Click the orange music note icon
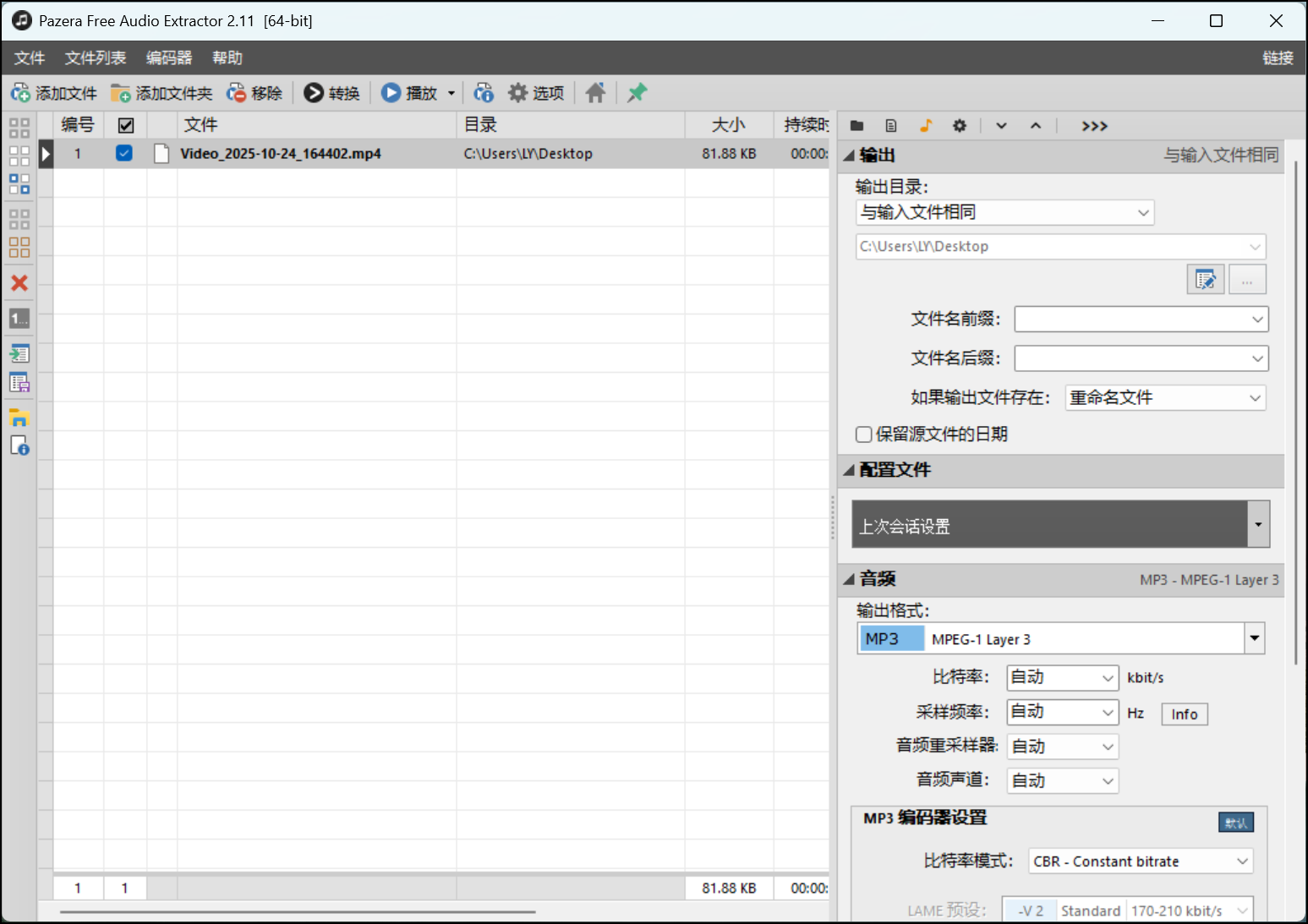Screen dimensions: 1308x924 coord(926,126)
